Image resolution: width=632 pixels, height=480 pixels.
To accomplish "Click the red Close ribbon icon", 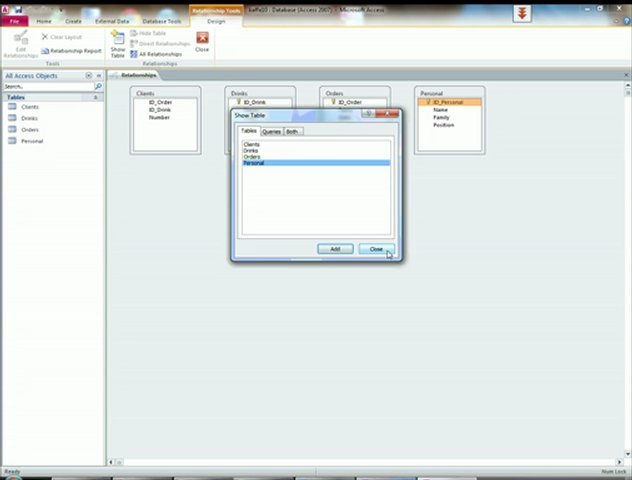I will pyautogui.click(x=202, y=42).
